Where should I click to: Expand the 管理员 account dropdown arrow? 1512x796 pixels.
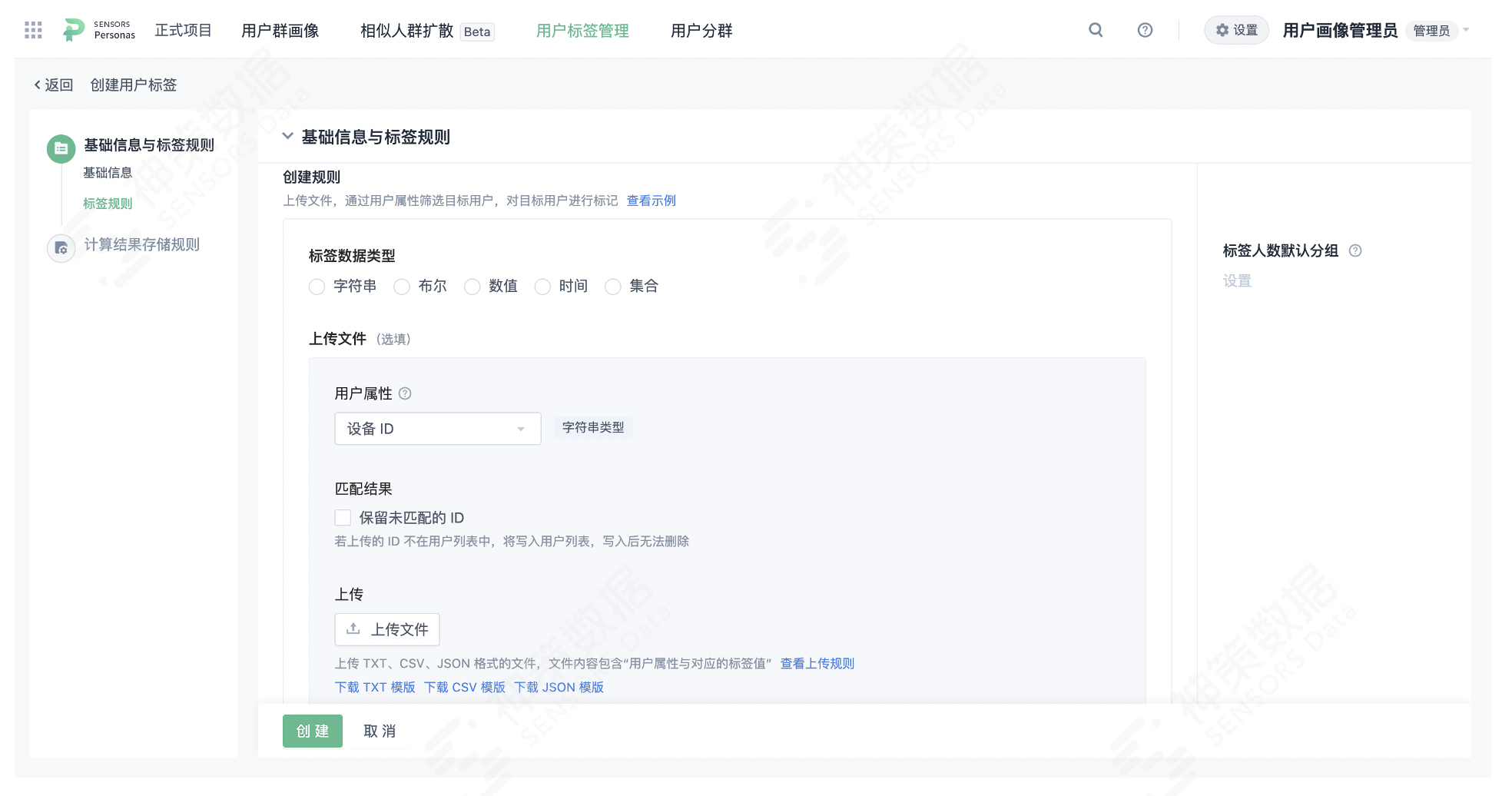point(1466,30)
